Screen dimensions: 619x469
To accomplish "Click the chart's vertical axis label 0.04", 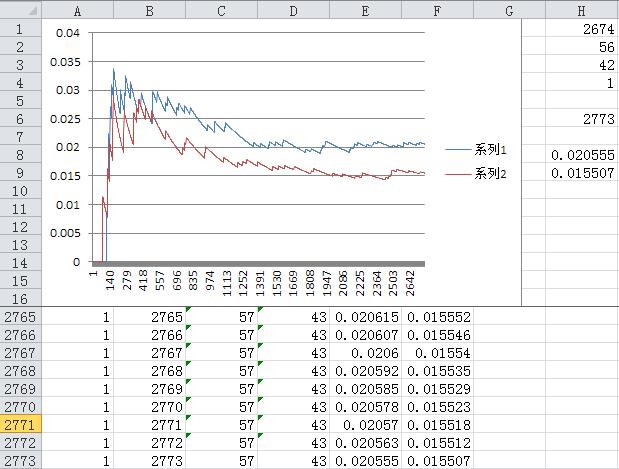I will [67, 33].
